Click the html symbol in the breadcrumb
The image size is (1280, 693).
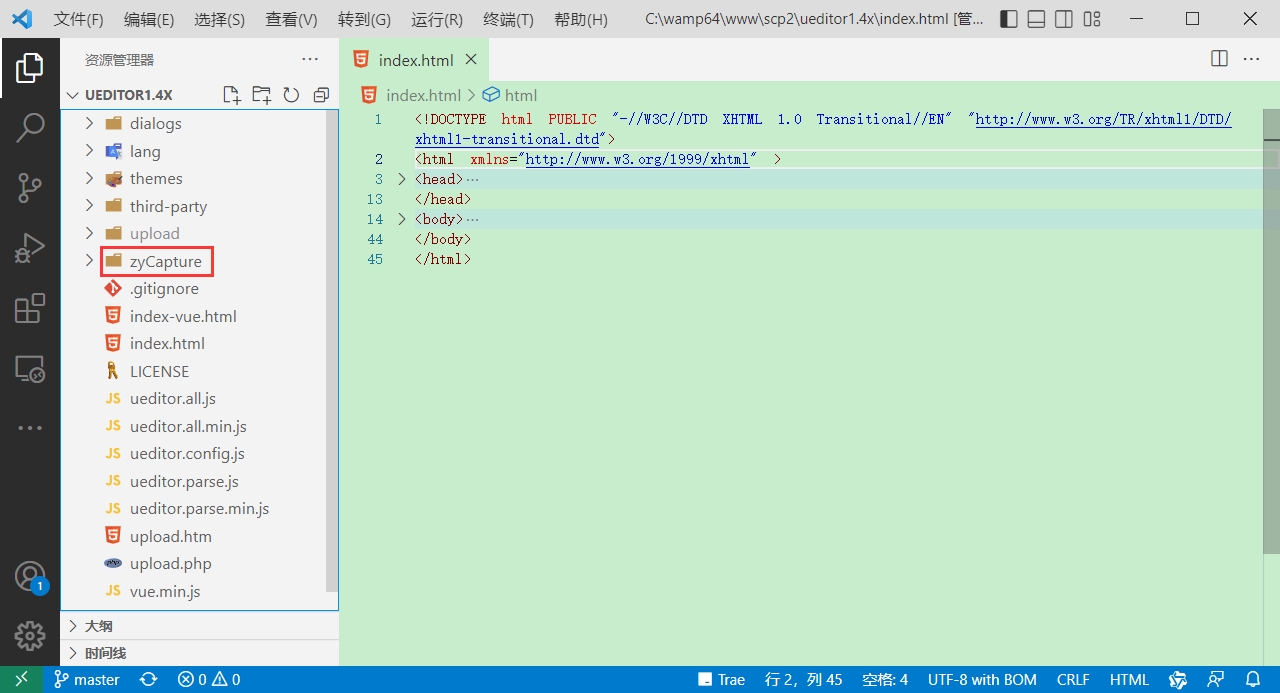[510, 95]
